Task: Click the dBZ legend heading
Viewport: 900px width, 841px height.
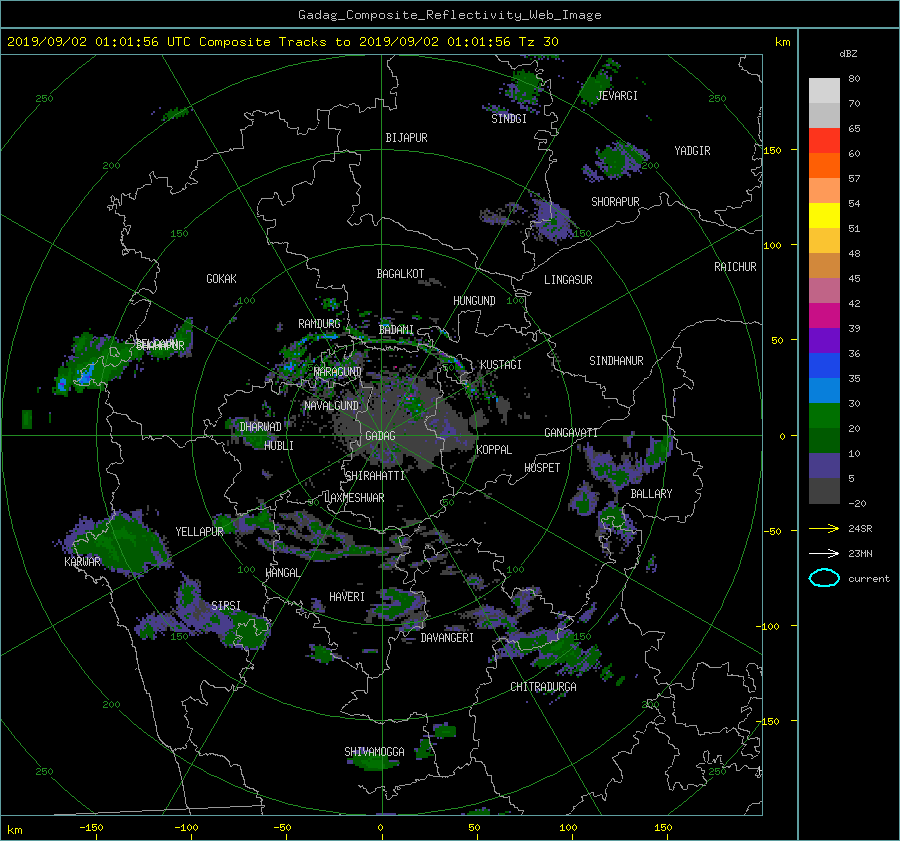Action: coord(848,54)
